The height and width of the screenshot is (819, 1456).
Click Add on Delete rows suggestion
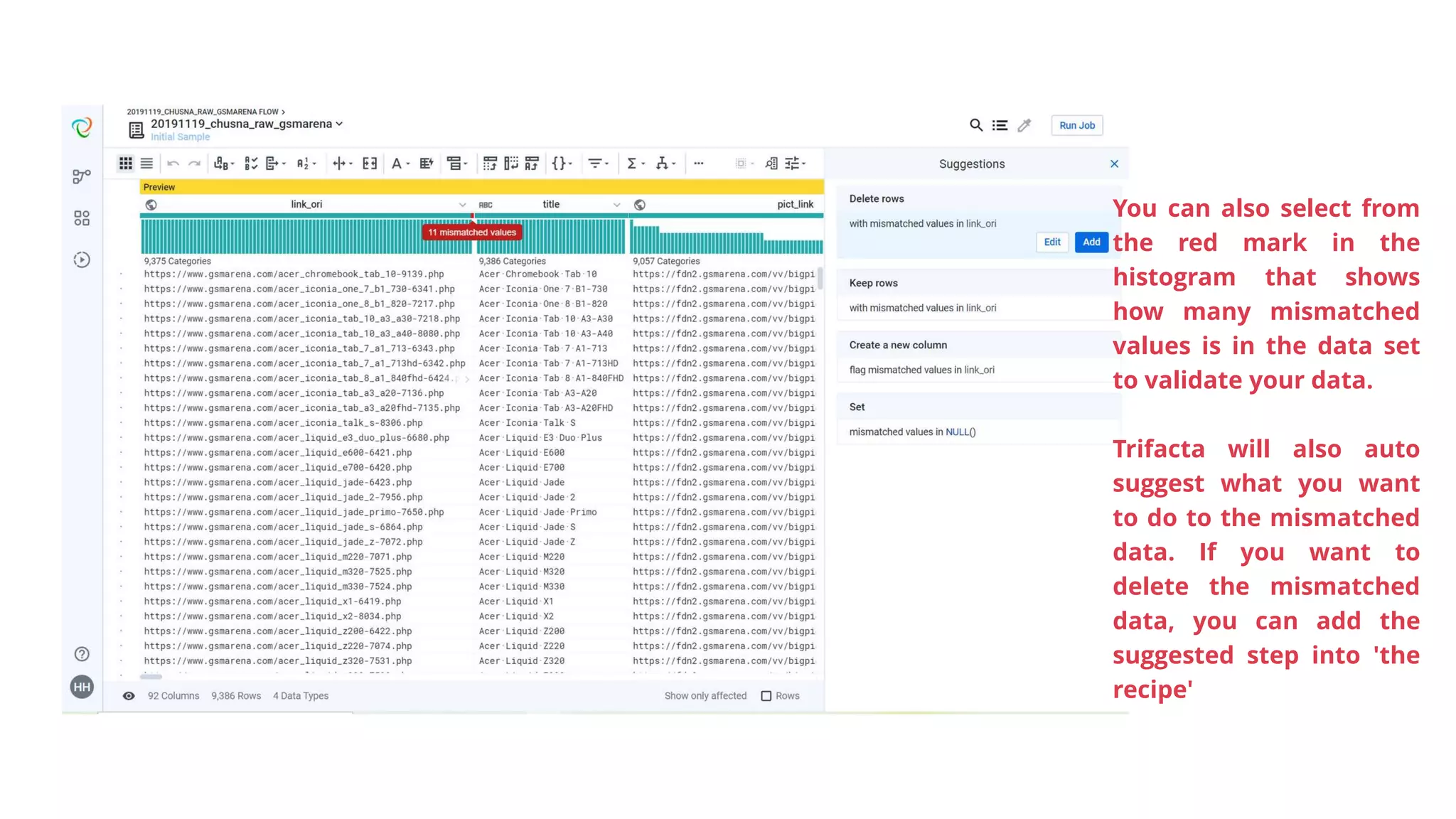coord(1091,242)
